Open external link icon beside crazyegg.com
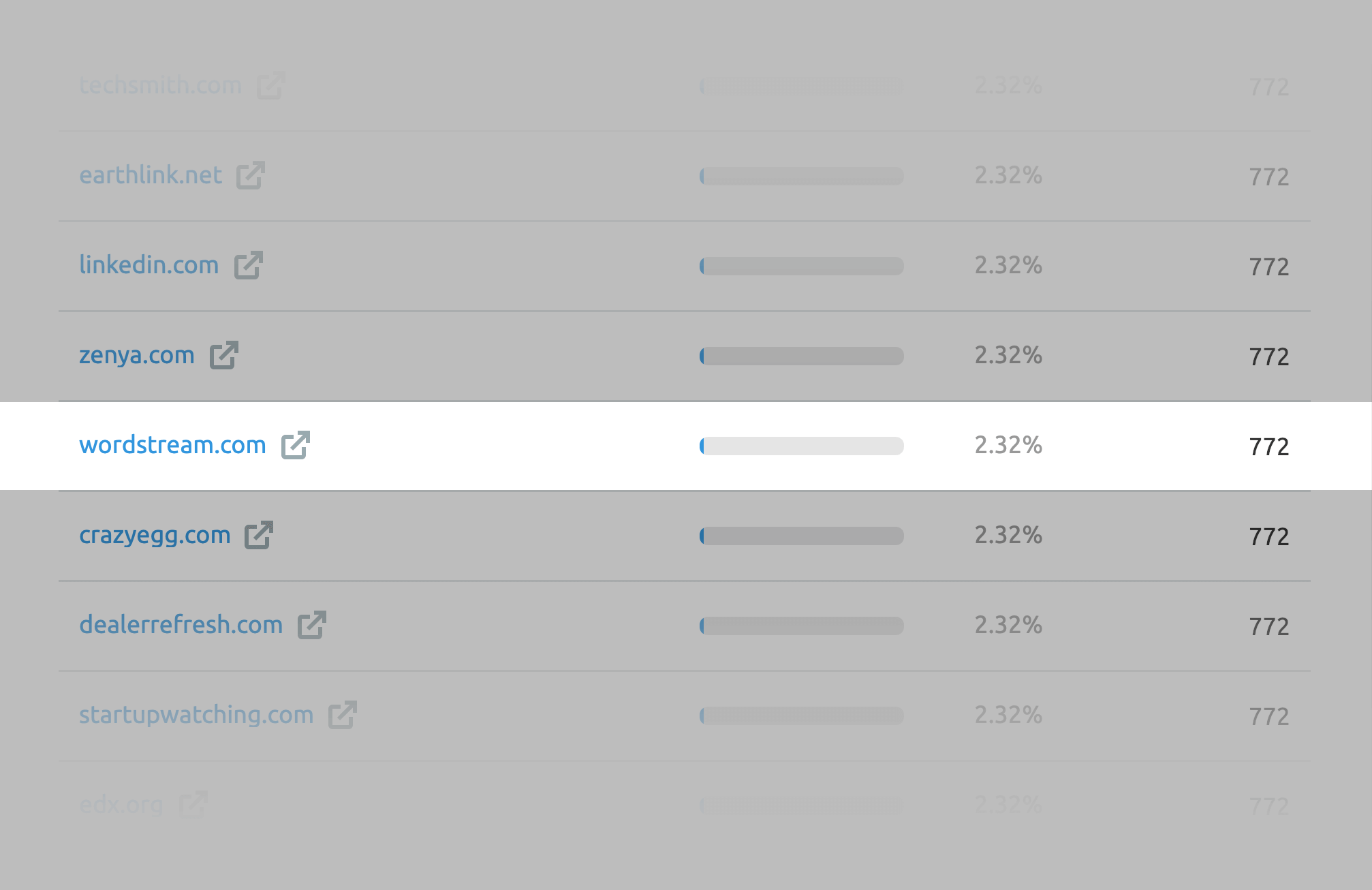Screen dimensions: 1372x890 [x=259, y=535]
